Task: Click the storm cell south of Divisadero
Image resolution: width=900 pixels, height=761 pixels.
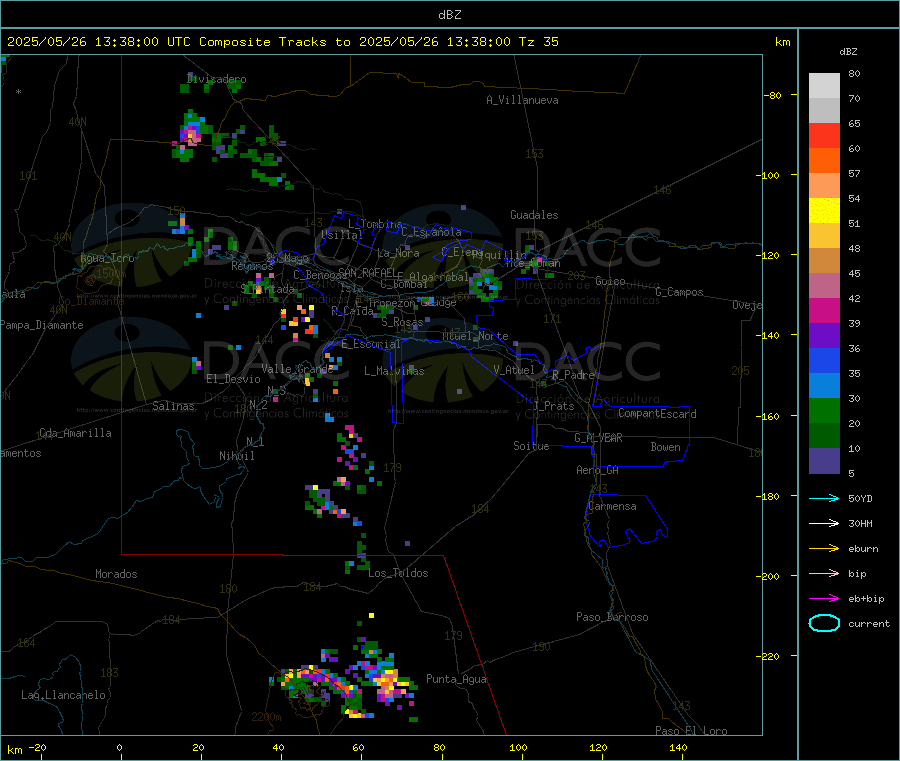Action: click(x=189, y=137)
